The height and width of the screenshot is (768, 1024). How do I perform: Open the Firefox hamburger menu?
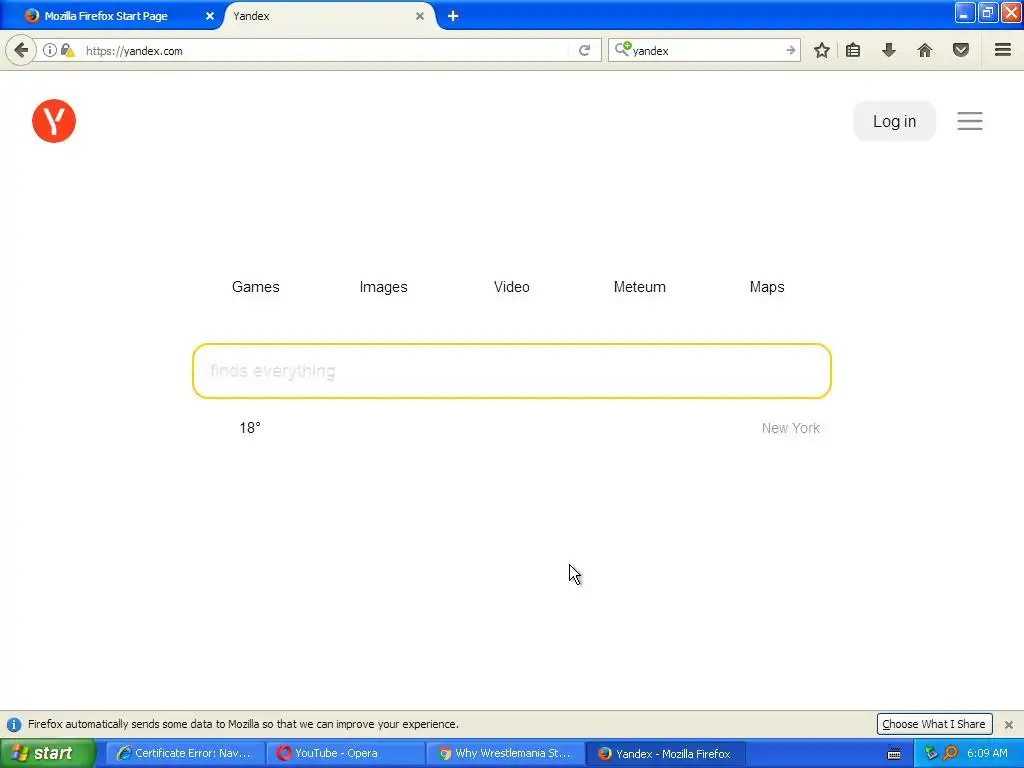click(x=1003, y=50)
